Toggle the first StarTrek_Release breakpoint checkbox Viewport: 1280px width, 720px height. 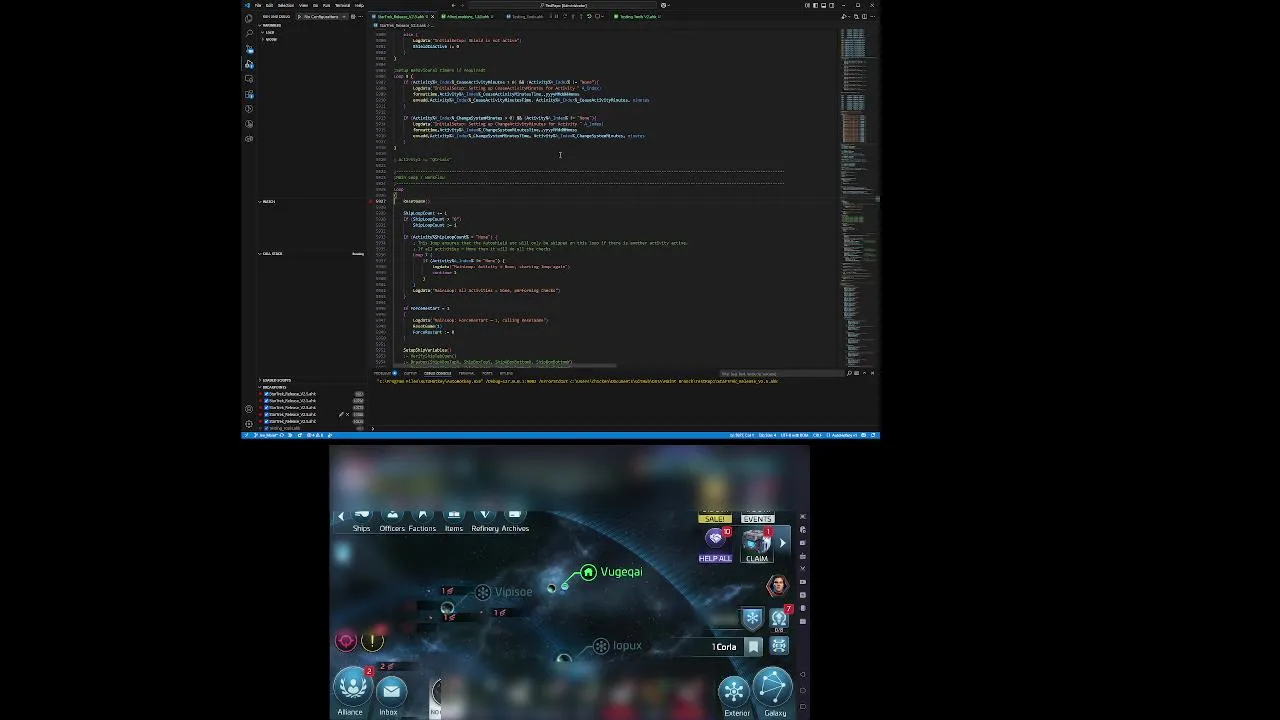point(266,394)
